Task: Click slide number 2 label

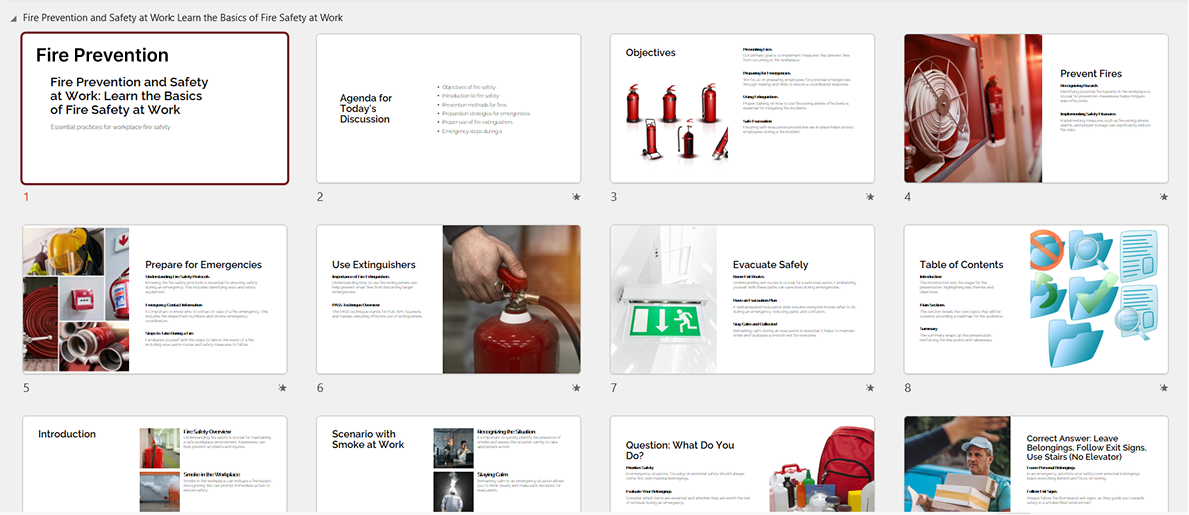Action: pyautogui.click(x=320, y=197)
